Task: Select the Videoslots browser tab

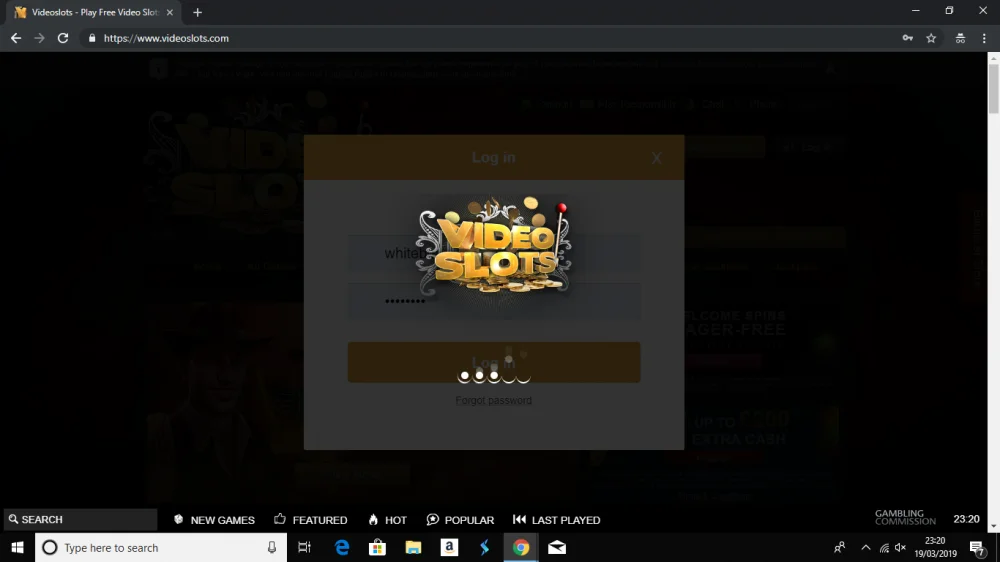Action: click(94, 12)
